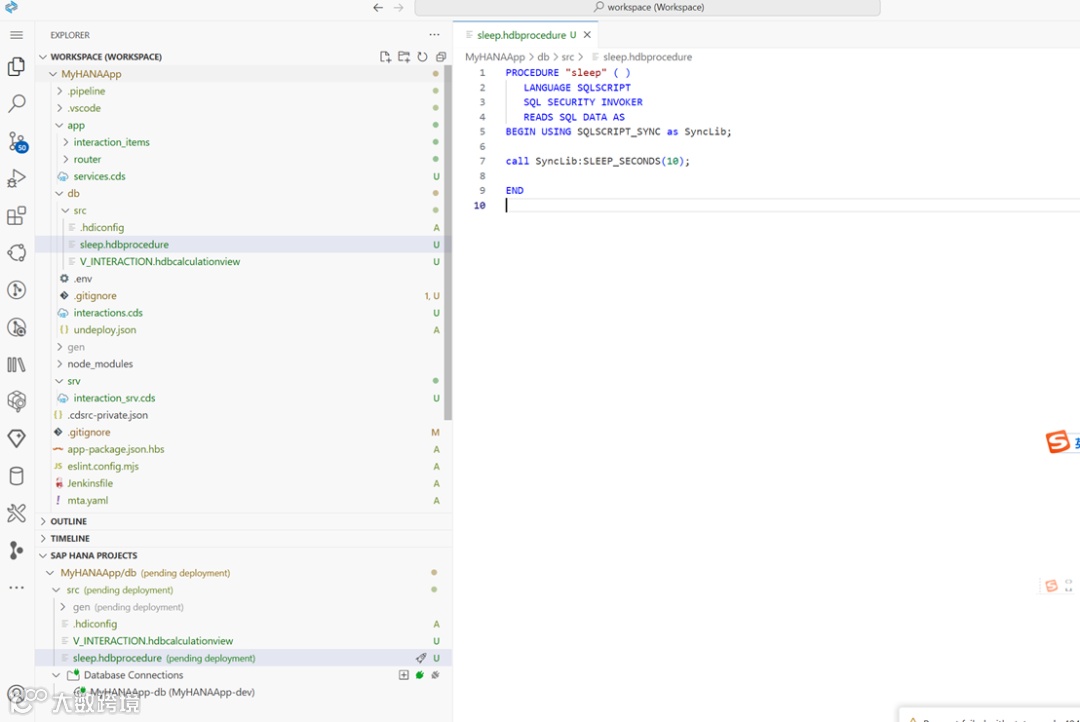Collapse all folders in Explorer
This screenshot has width=1080, height=722.
coord(441,57)
